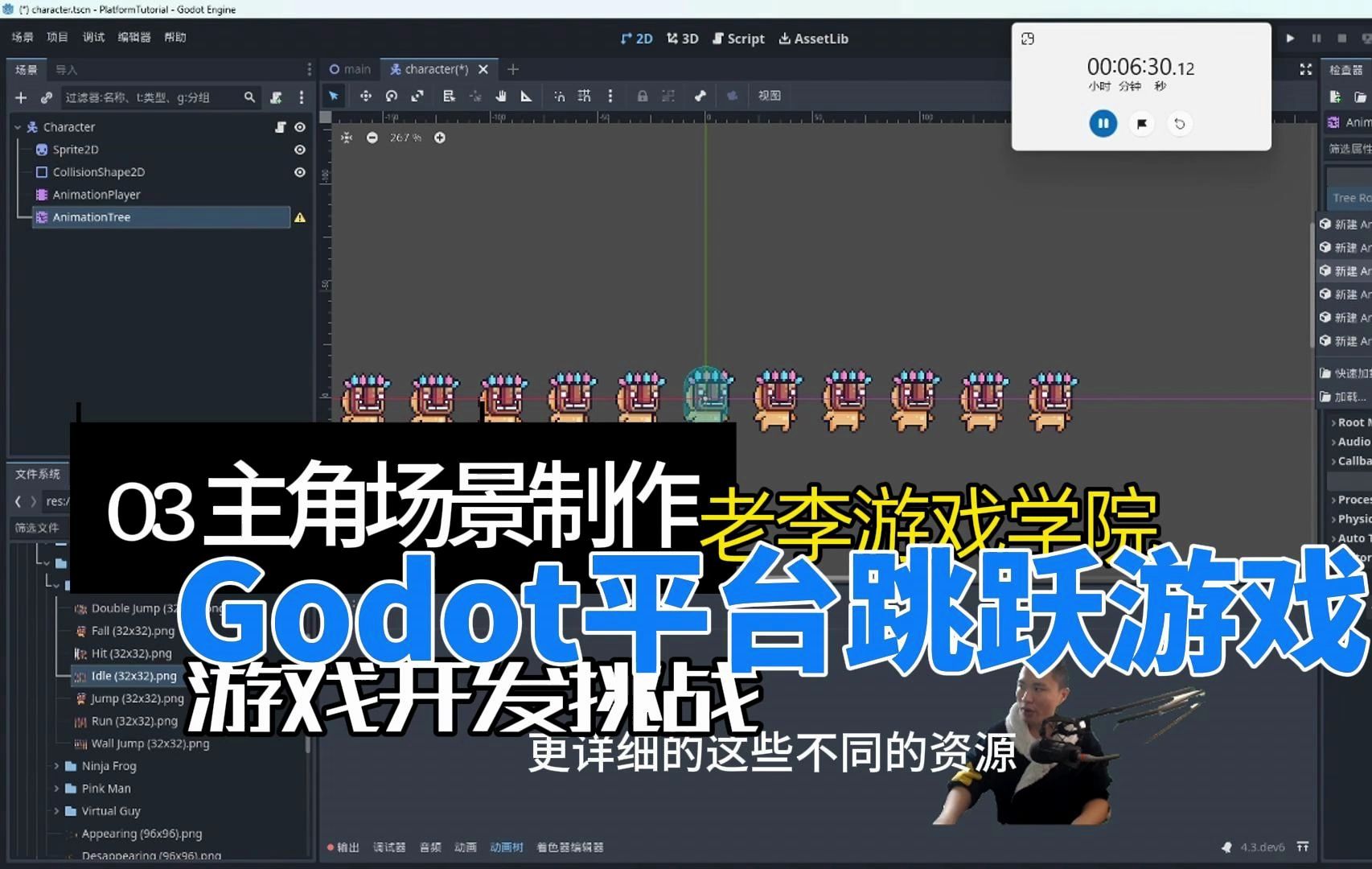Attach a script icon in Scene dock

[x=276, y=97]
